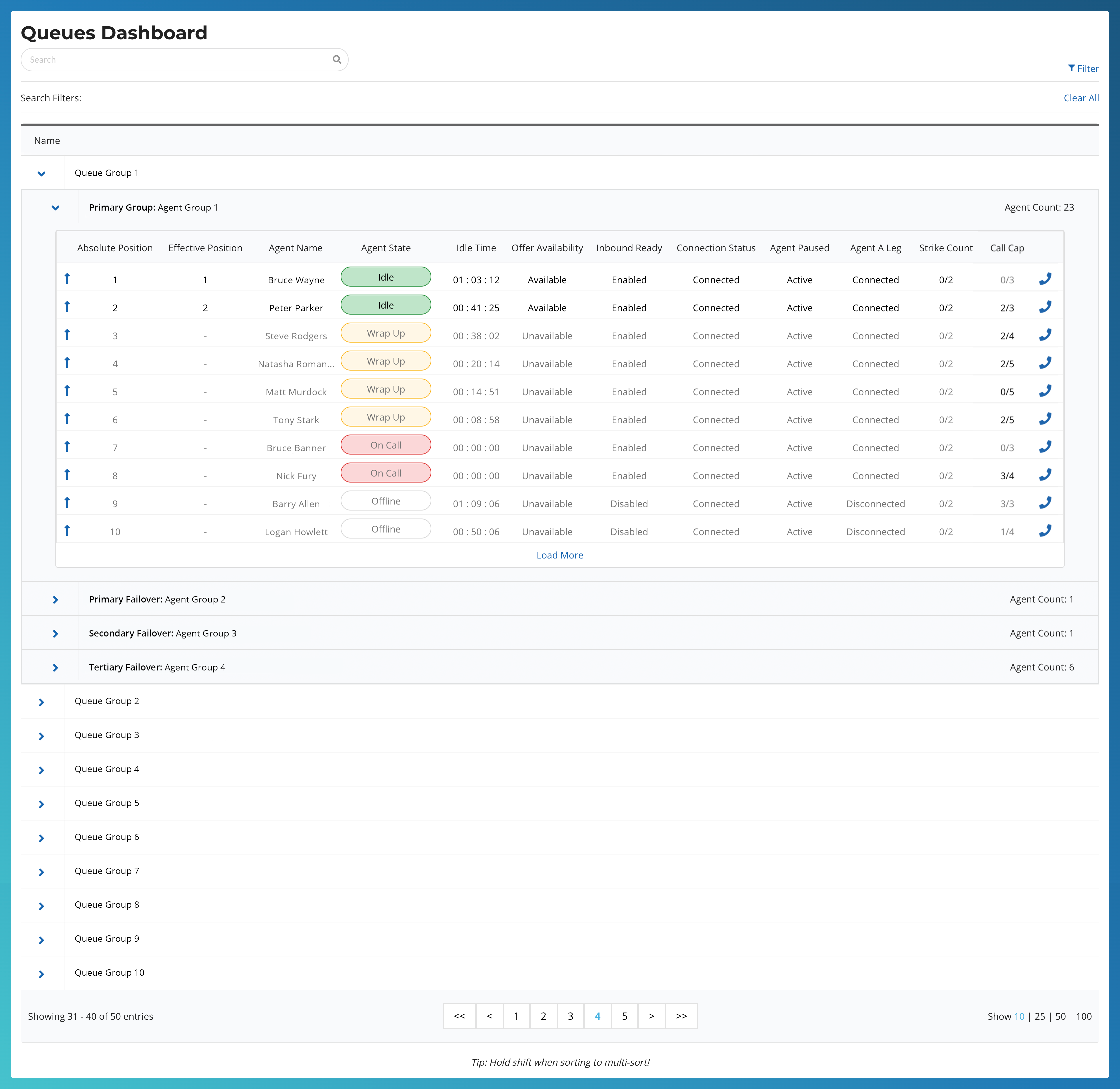Click phone icon for Matt Murdock
The height and width of the screenshot is (1089, 1120).
point(1045,391)
